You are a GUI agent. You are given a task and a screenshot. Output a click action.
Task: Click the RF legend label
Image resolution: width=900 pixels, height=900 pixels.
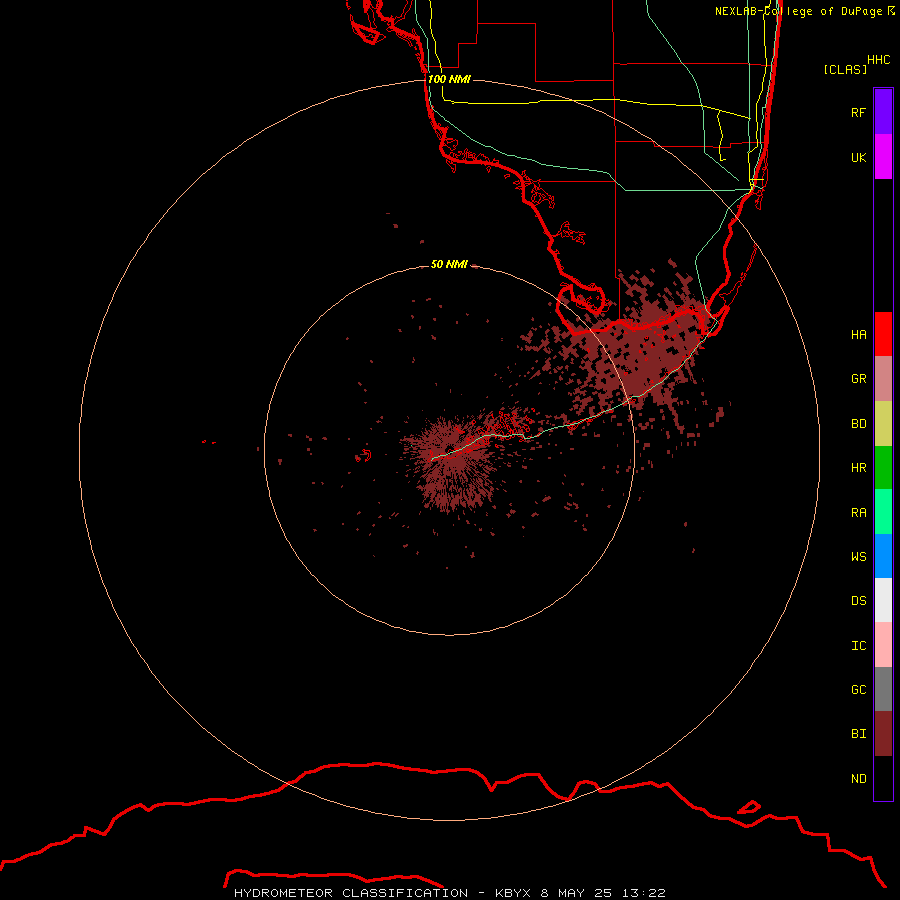[858, 112]
